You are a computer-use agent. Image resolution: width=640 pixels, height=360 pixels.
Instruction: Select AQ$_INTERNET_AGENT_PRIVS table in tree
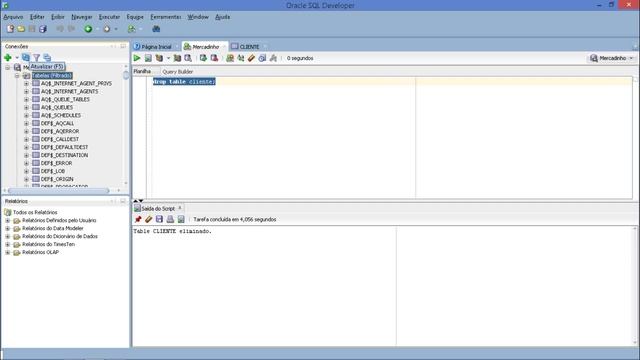[76, 83]
